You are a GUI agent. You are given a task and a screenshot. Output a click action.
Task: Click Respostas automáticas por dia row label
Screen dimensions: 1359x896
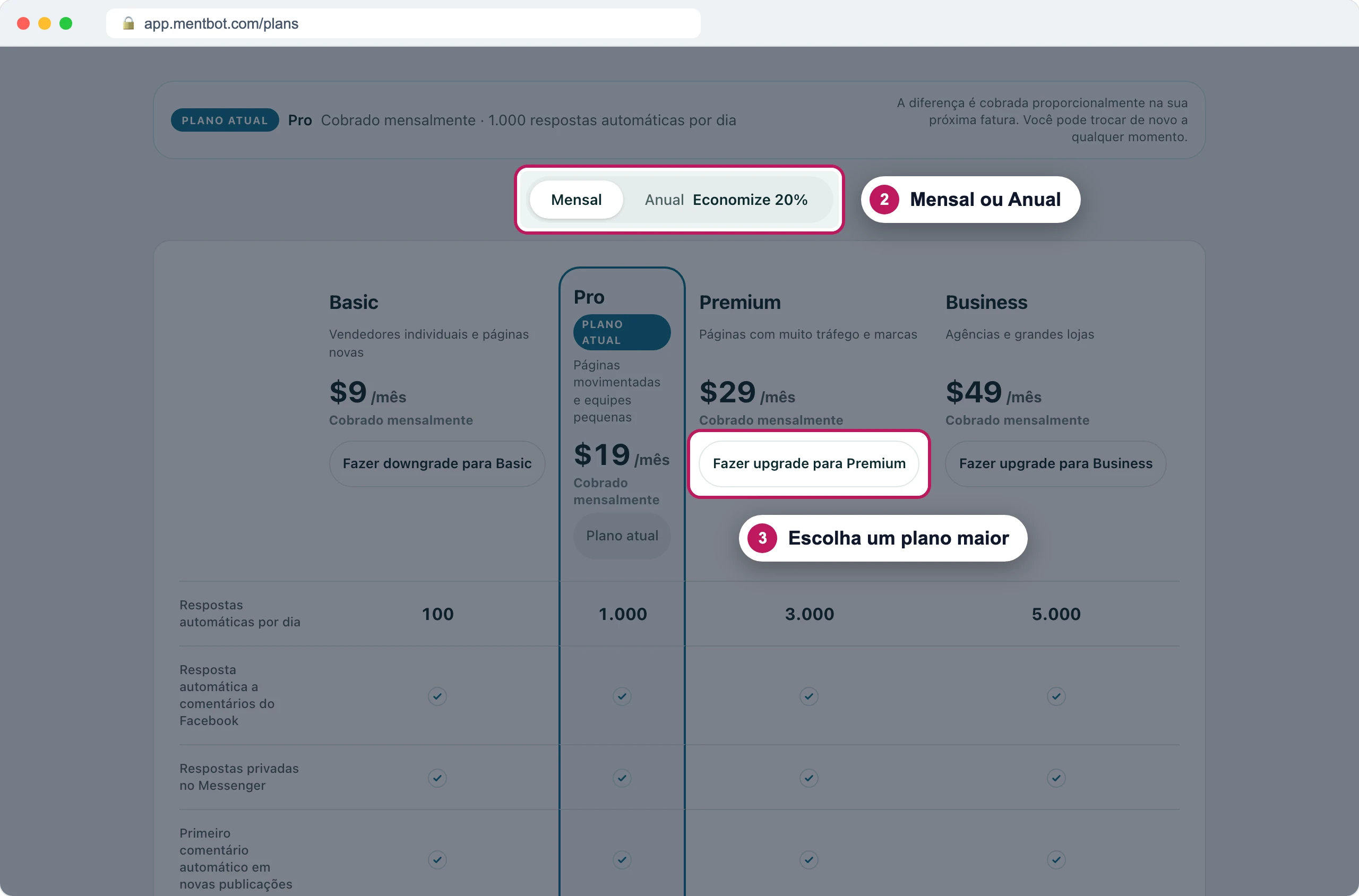point(239,613)
